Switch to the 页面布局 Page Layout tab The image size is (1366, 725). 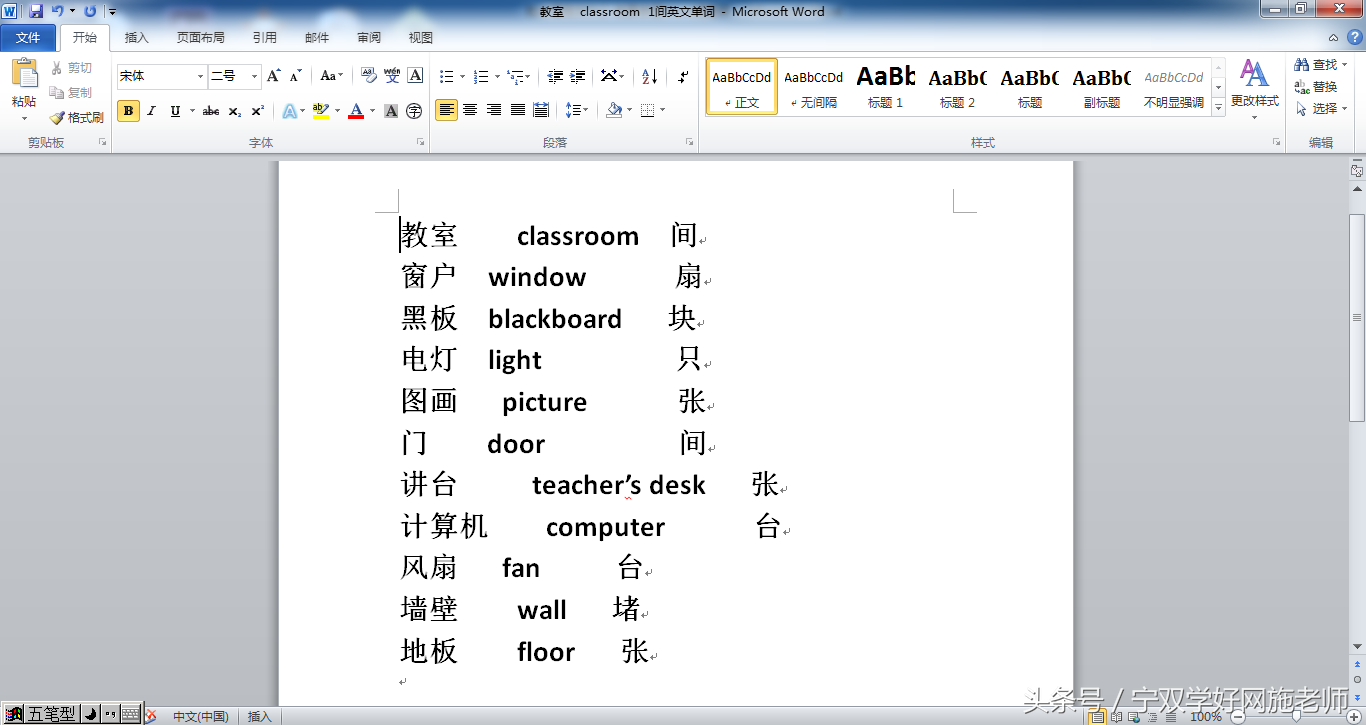click(x=200, y=38)
